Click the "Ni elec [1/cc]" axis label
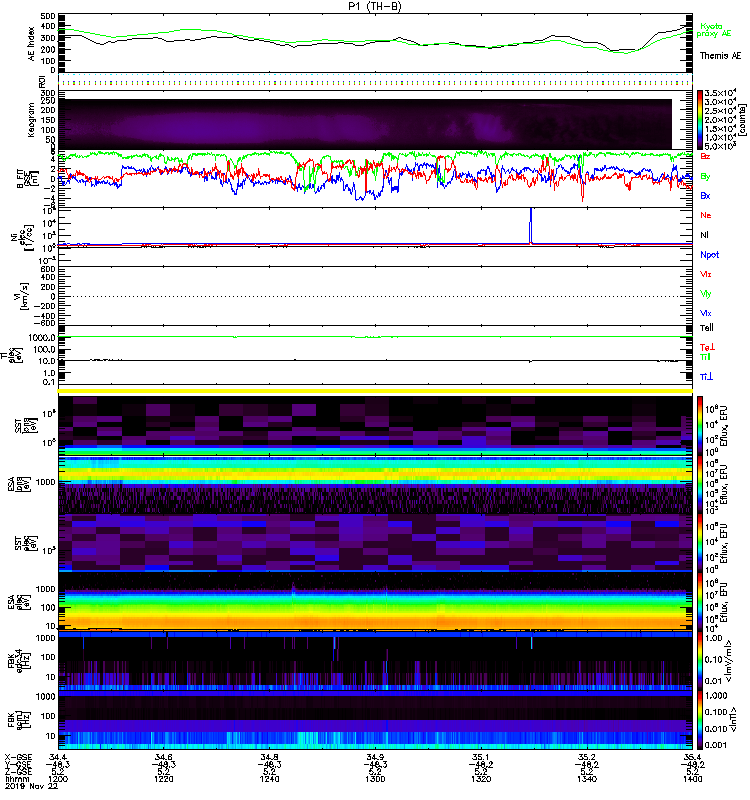Screen dimensions: 750x800 click(x=23, y=237)
